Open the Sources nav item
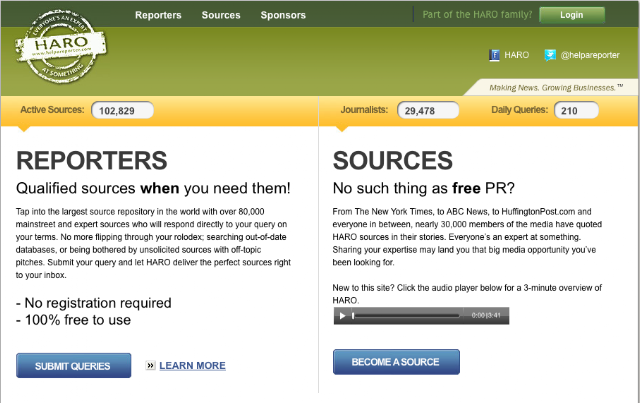Viewport: 640px width, 403px height. click(x=221, y=15)
